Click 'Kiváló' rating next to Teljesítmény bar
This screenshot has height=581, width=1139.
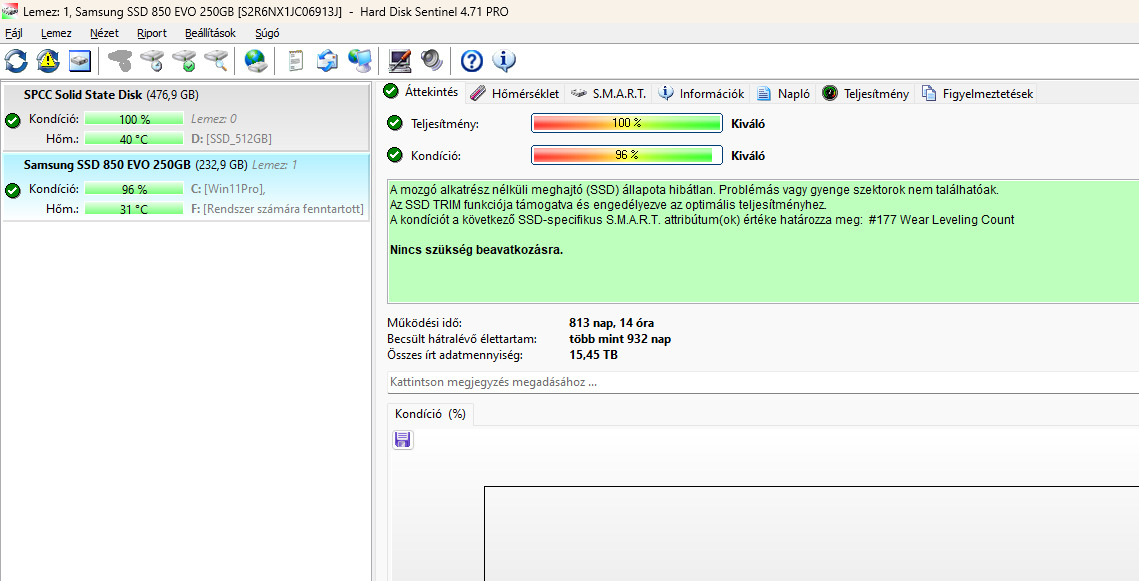[748, 123]
